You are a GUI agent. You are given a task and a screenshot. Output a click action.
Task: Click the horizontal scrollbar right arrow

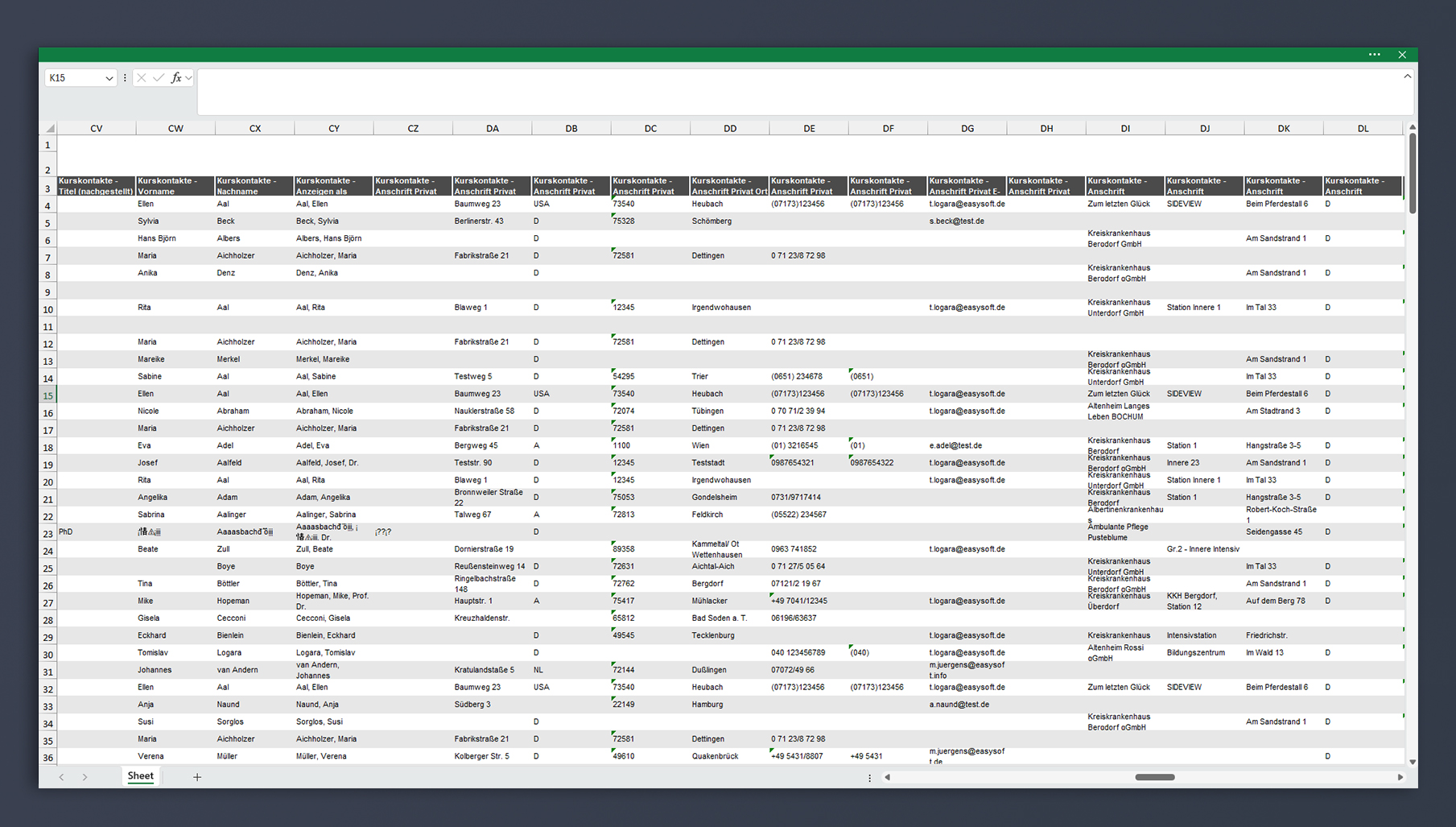pos(1400,777)
